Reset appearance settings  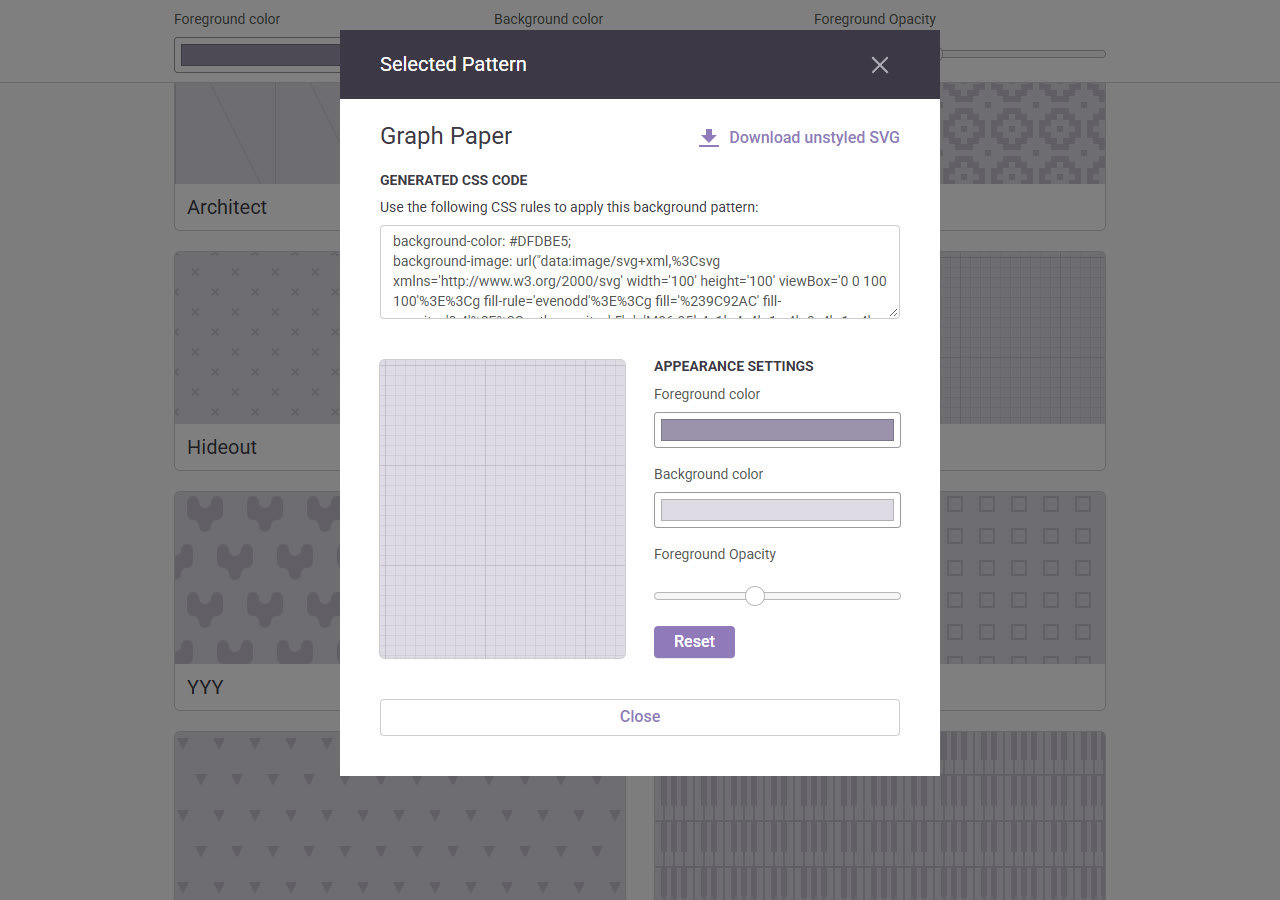click(694, 642)
